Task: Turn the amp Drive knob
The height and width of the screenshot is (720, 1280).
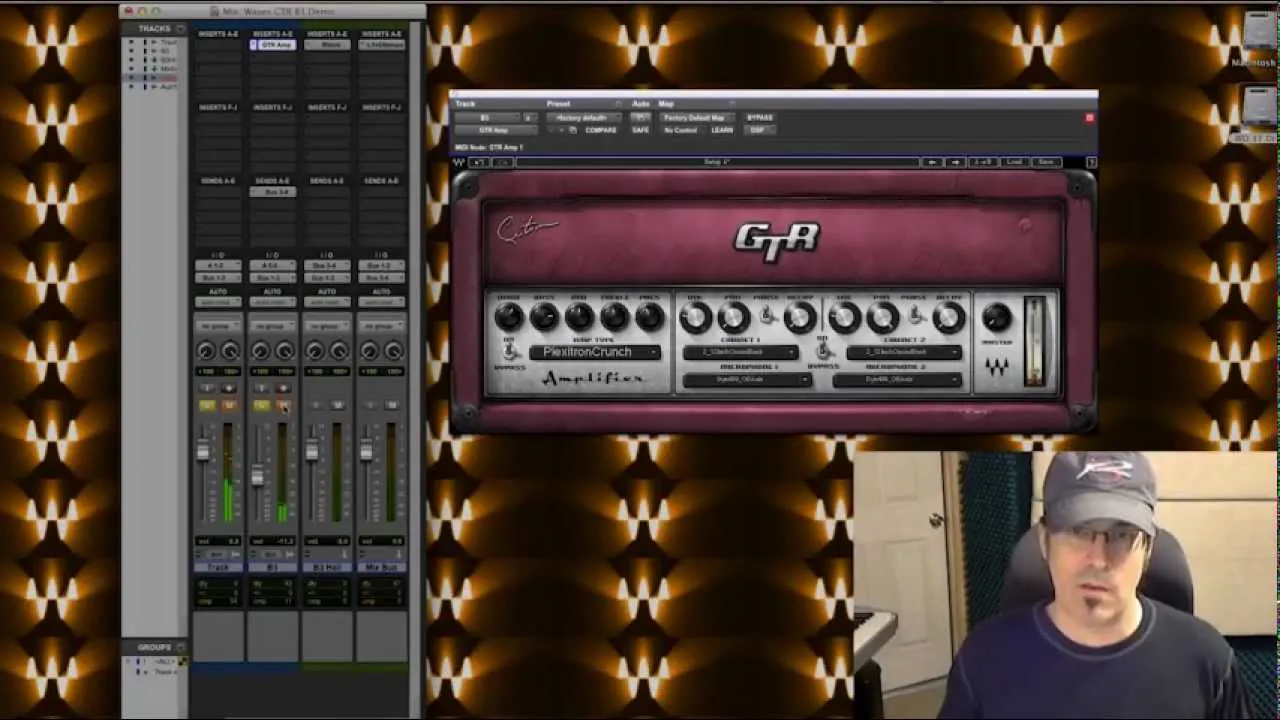Action: pyautogui.click(x=508, y=317)
